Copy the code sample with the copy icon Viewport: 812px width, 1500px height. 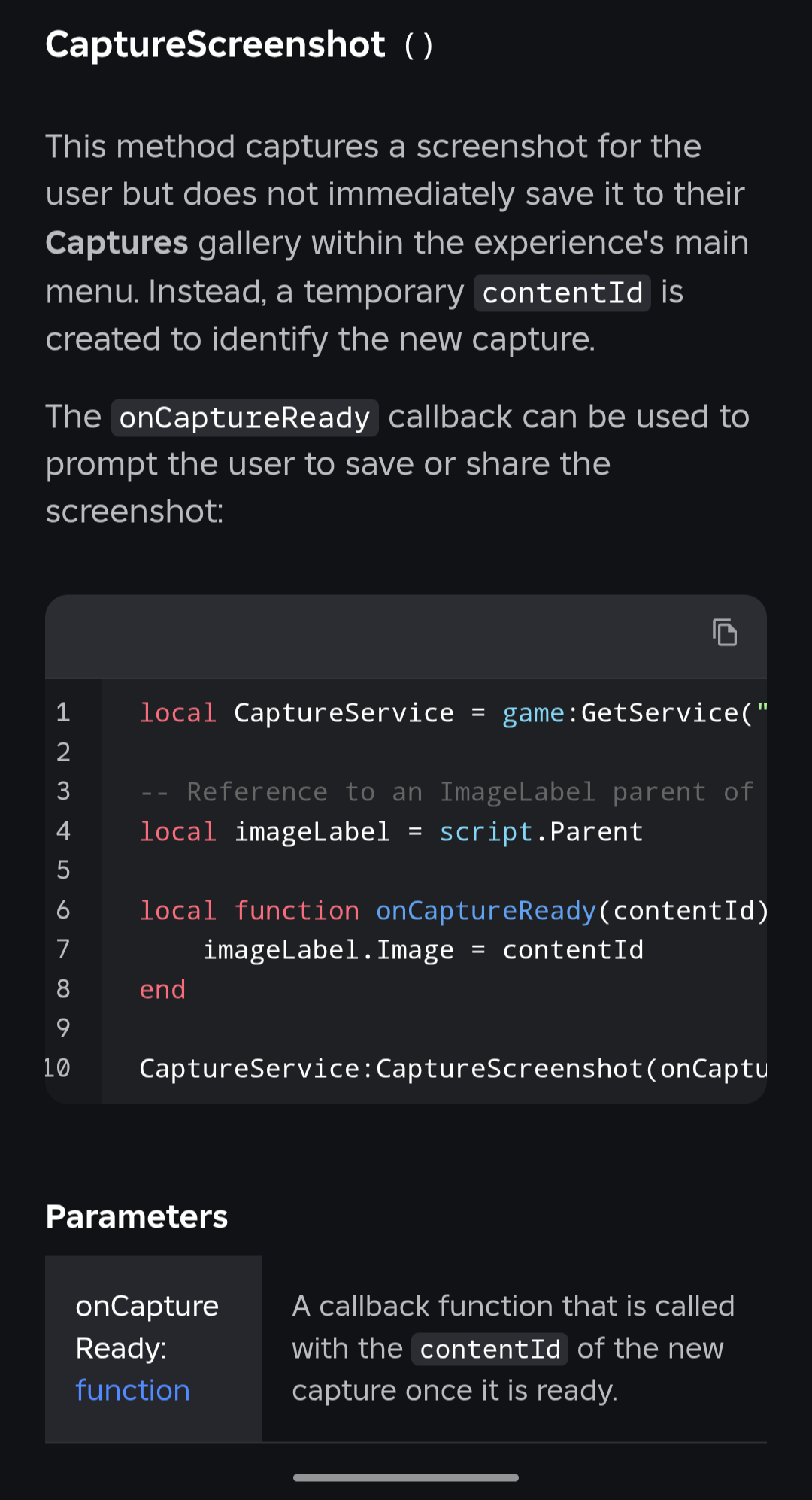(725, 633)
